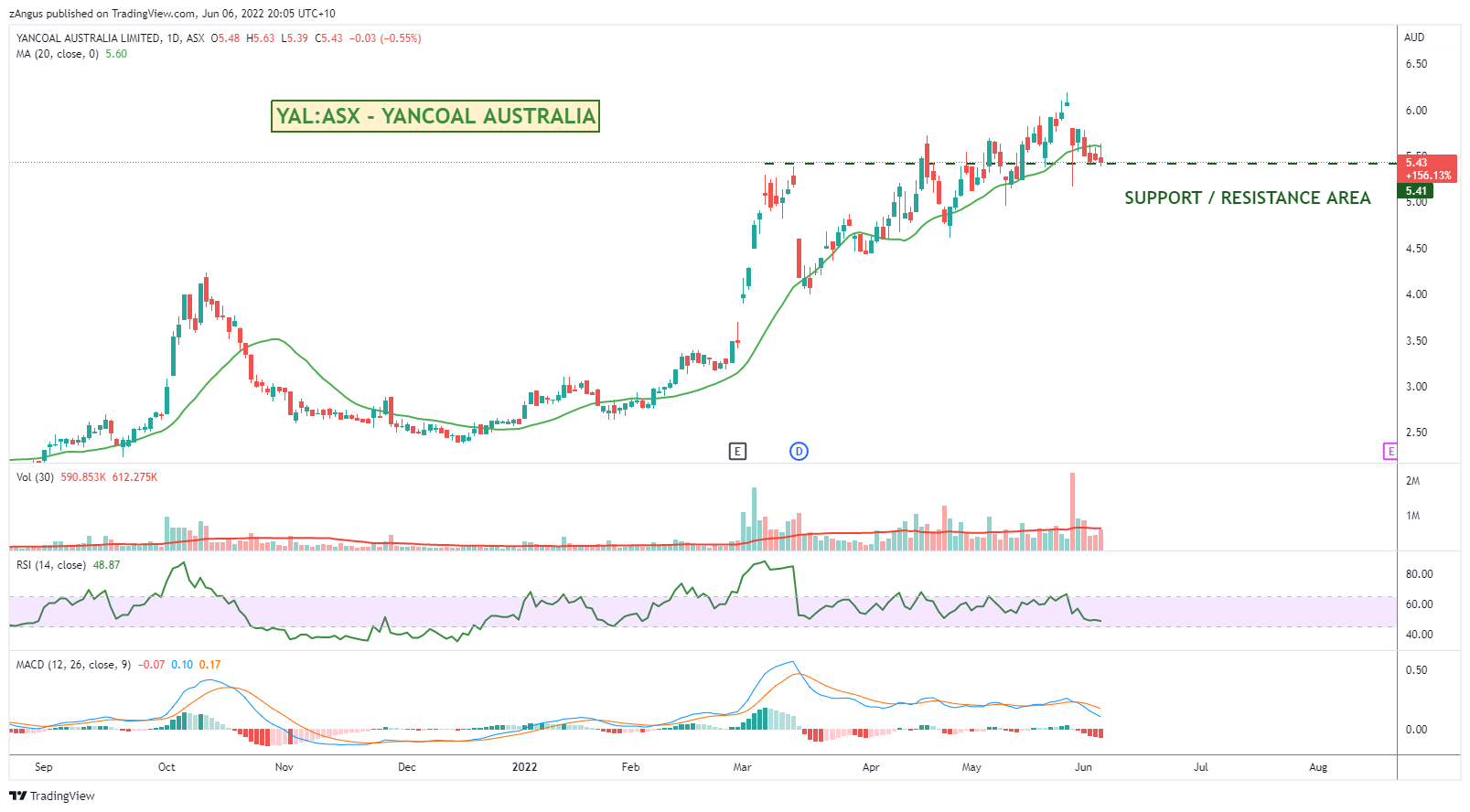Click the MACD (12, 26, close, 9) label
The width and height of the screenshot is (1470, 812).
coord(73,665)
